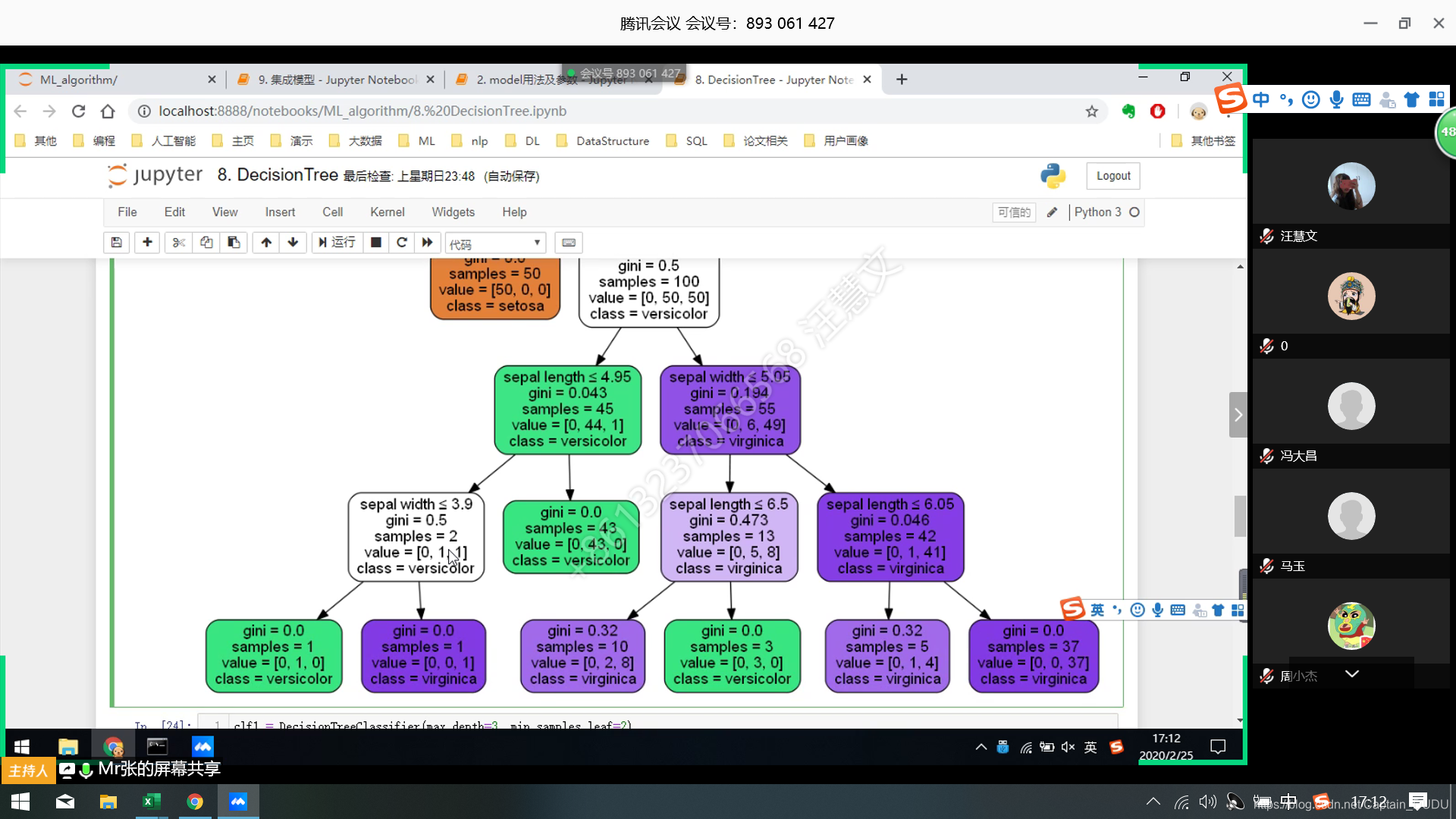Viewport: 1456px width, 819px height.
Task: Run the current cell (运行)
Action: pyautogui.click(x=337, y=243)
